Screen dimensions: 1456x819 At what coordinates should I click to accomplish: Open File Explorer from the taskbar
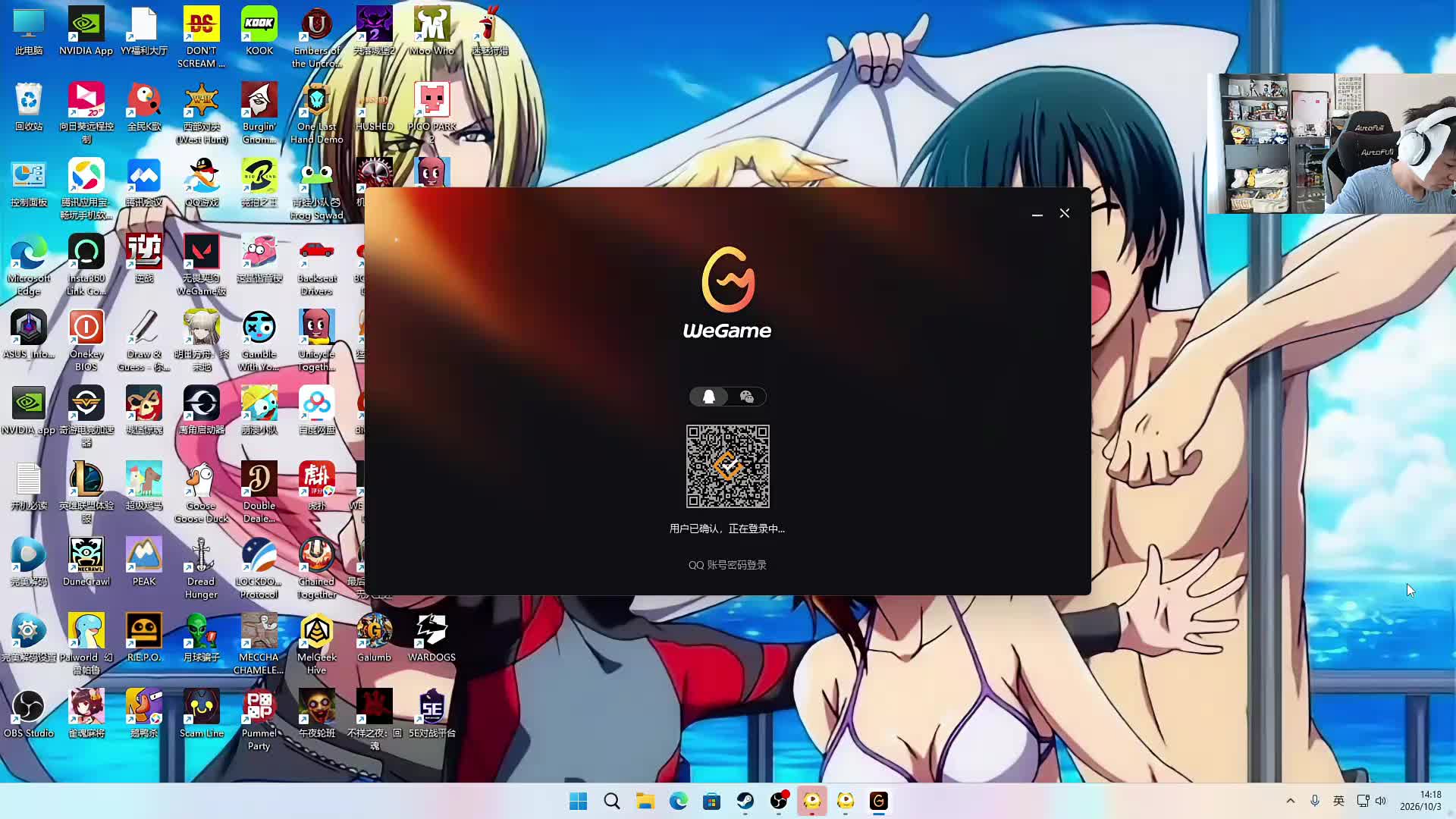(x=645, y=801)
